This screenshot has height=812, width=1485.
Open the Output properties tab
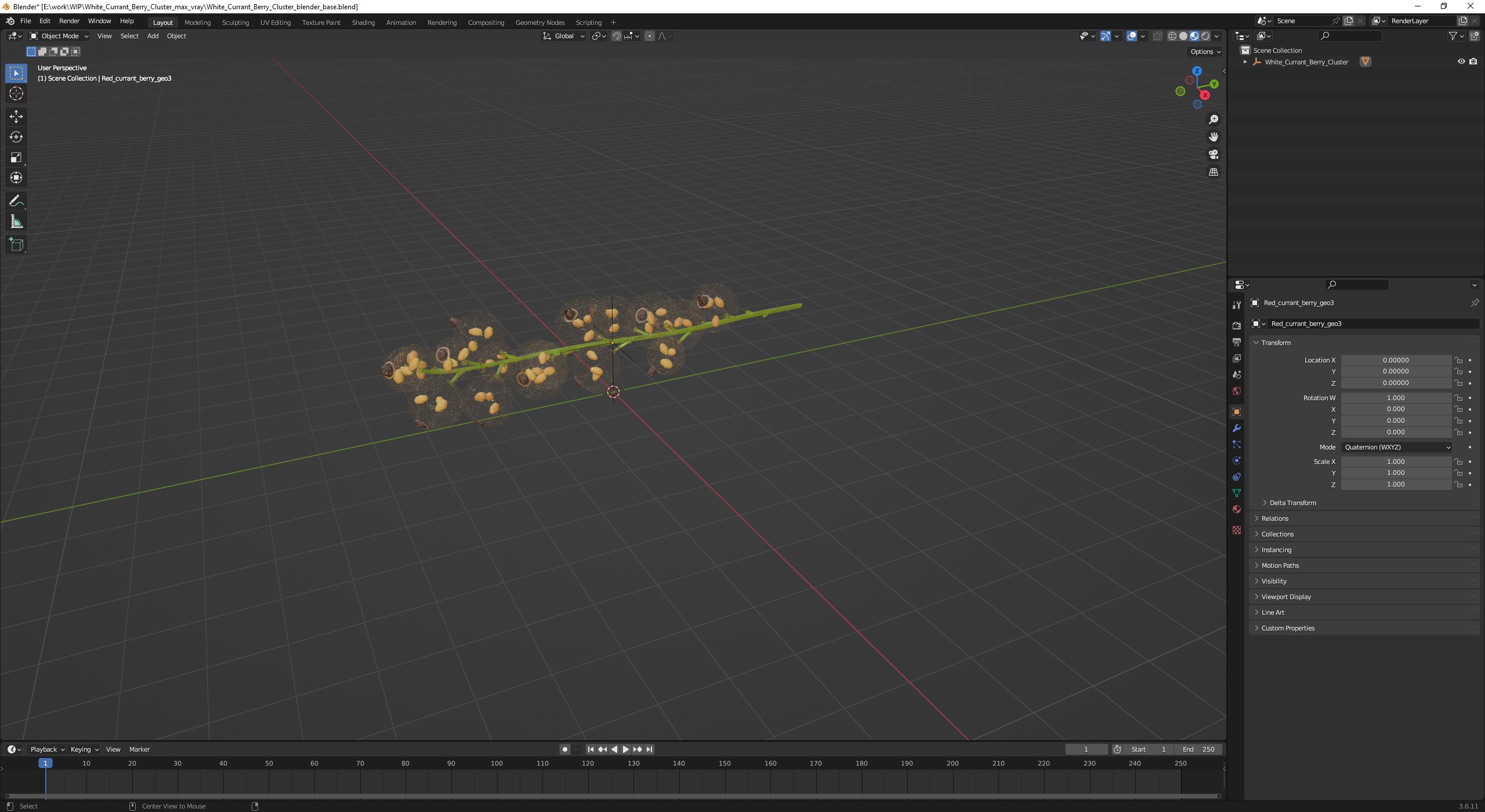click(1236, 342)
